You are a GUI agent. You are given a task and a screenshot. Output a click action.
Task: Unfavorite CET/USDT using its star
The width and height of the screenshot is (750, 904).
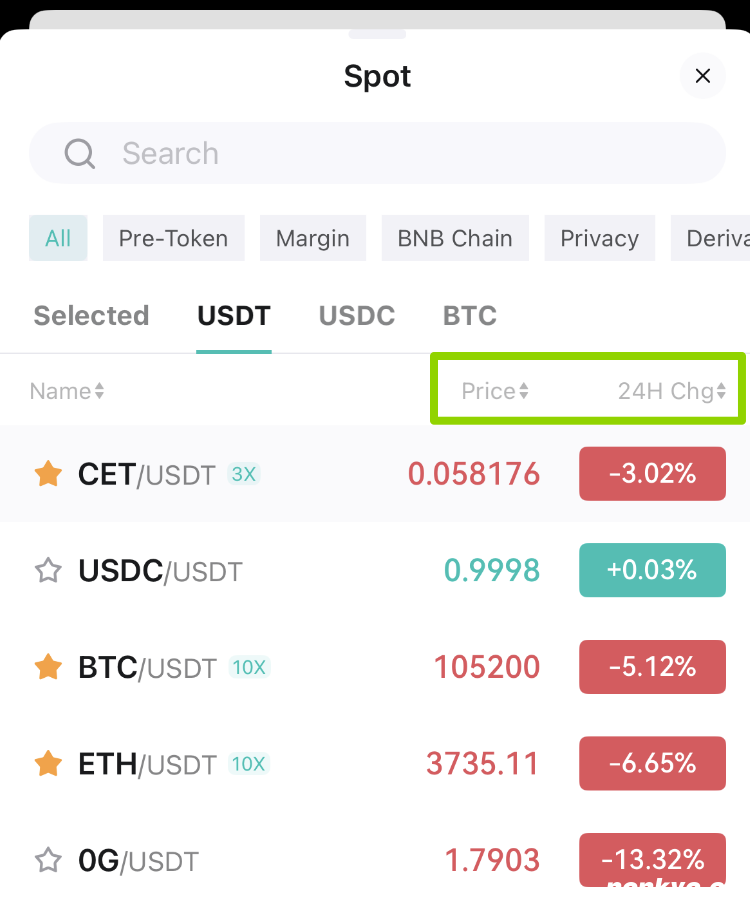point(48,474)
